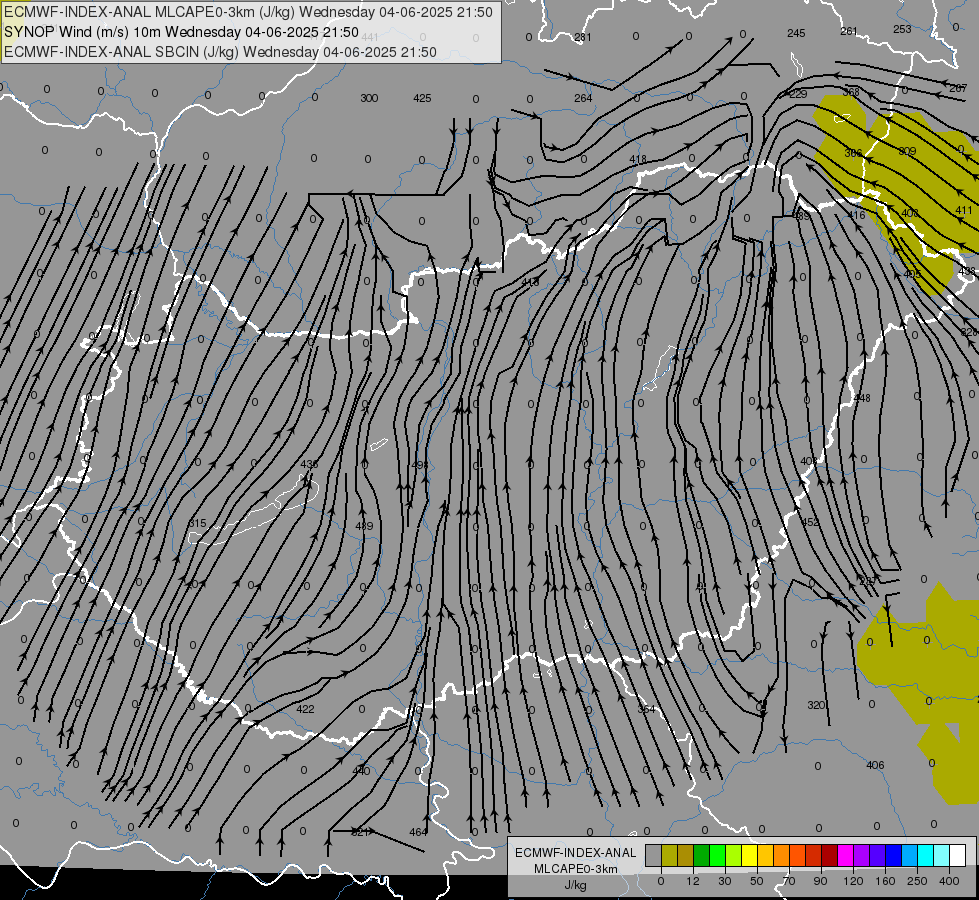Click the lightest cyan legend swatch
The image size is (979, 900).
pyautogui.click(x=942, y=855)
